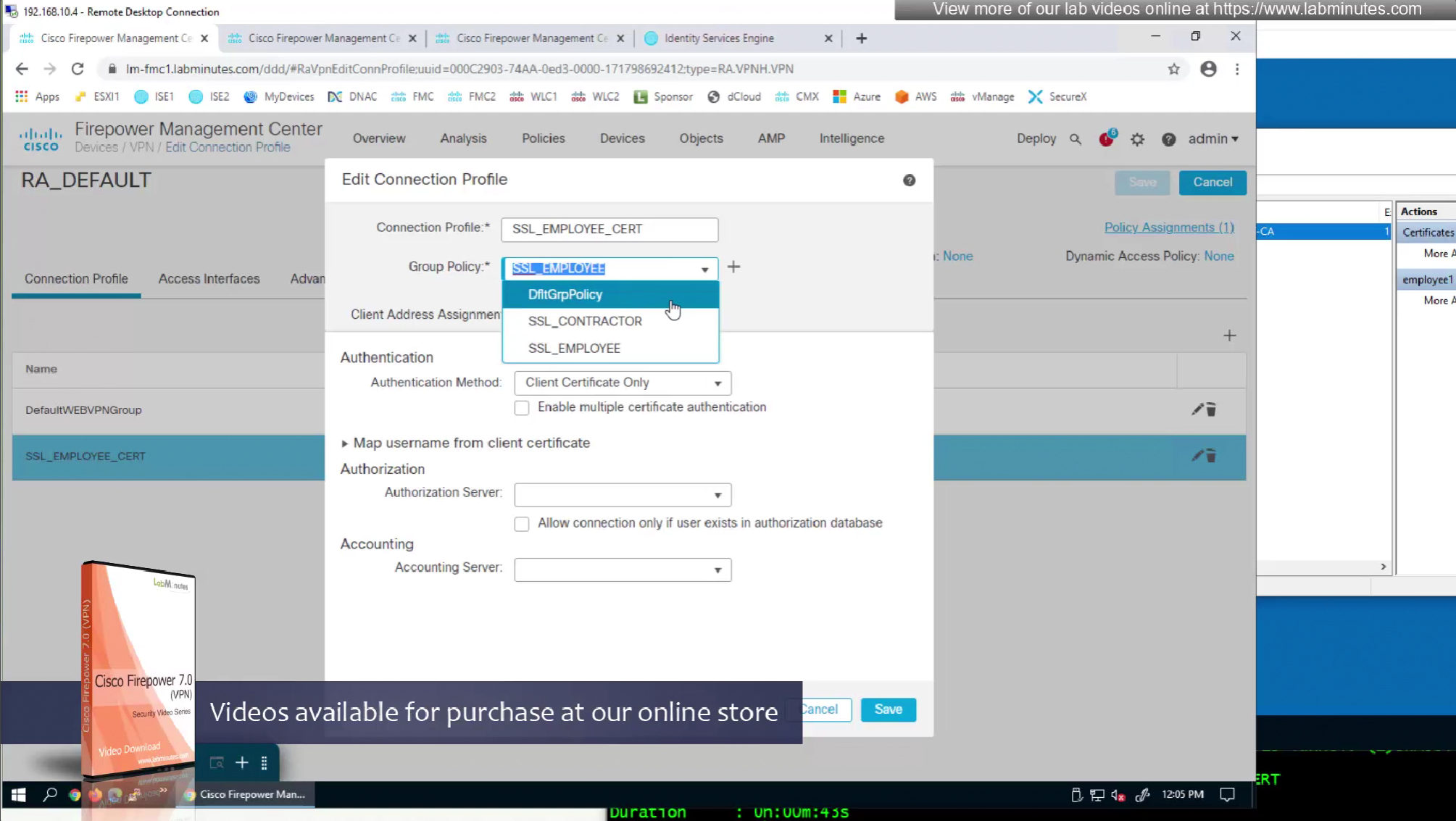Delete the SSL_EMPLOYEE_CERT profile trash icon

click(1211, 456)
